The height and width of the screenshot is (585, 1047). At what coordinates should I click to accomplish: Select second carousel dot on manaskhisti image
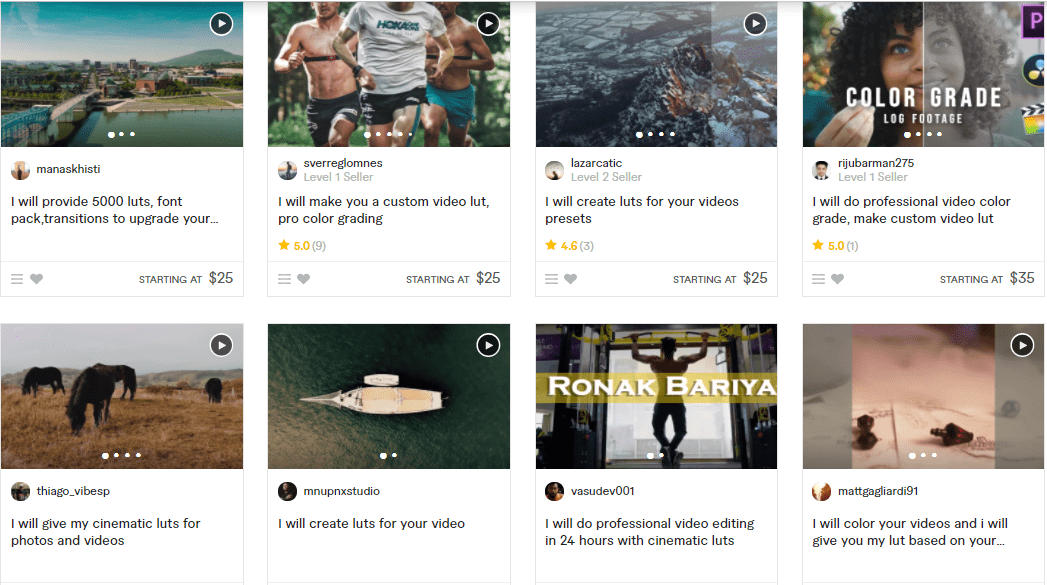[122, 134]
